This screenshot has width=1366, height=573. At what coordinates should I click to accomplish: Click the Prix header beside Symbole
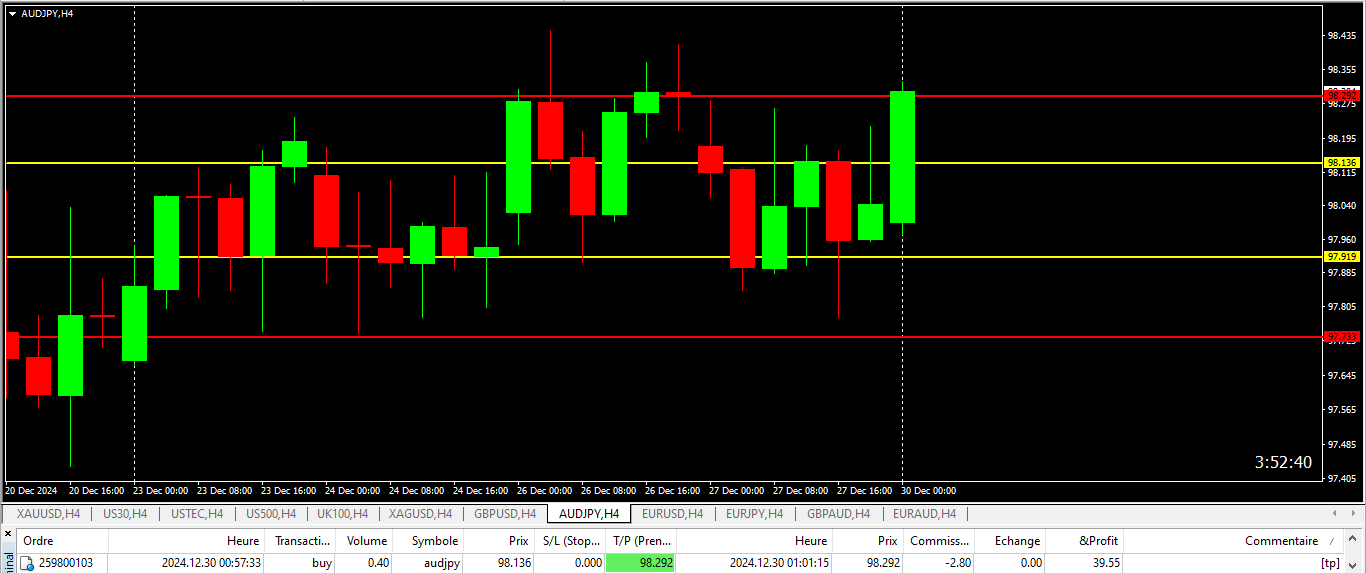coord(498,541)
